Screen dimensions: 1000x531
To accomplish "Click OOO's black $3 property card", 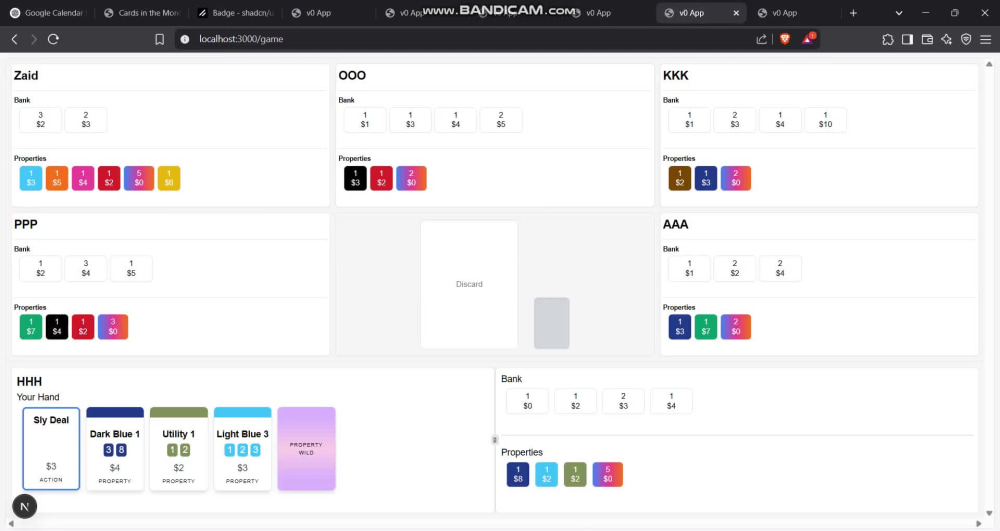I will click(355, 178).
